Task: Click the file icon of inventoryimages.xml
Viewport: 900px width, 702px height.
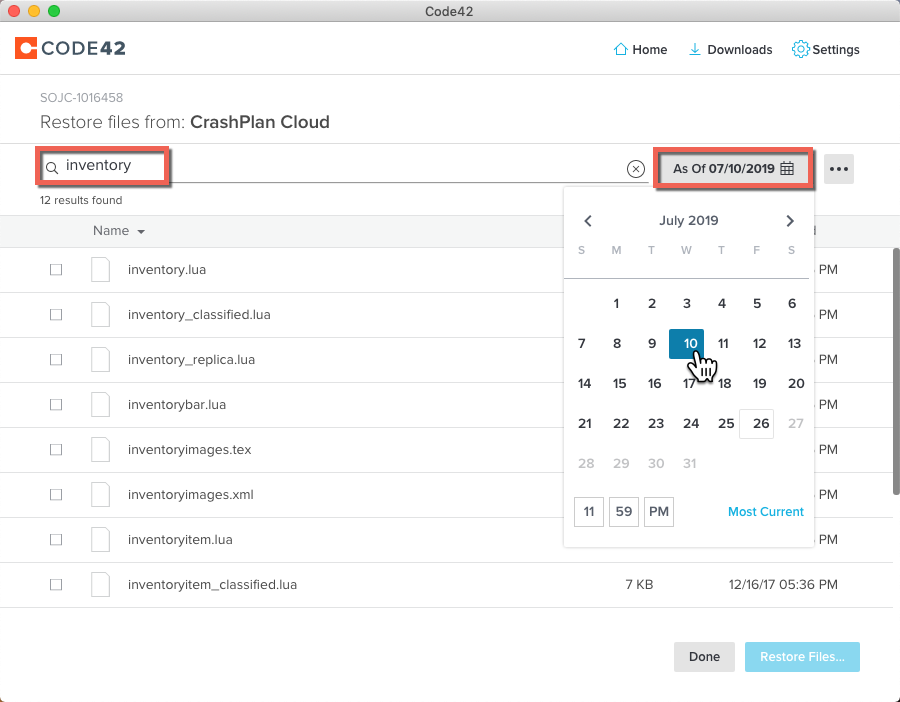Action: 100,494
